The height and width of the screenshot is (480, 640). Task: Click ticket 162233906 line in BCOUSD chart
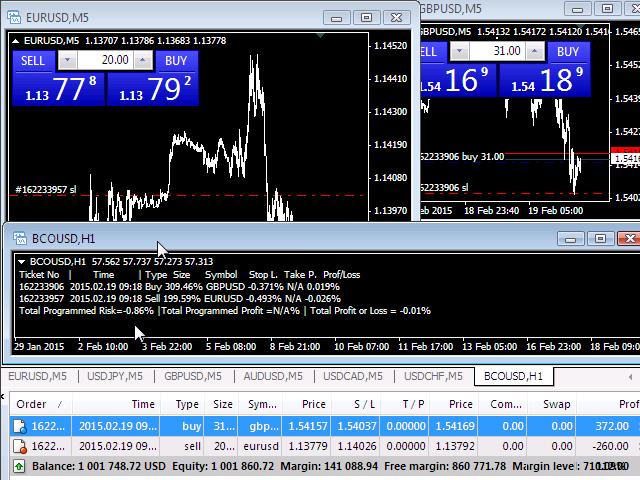180,287
